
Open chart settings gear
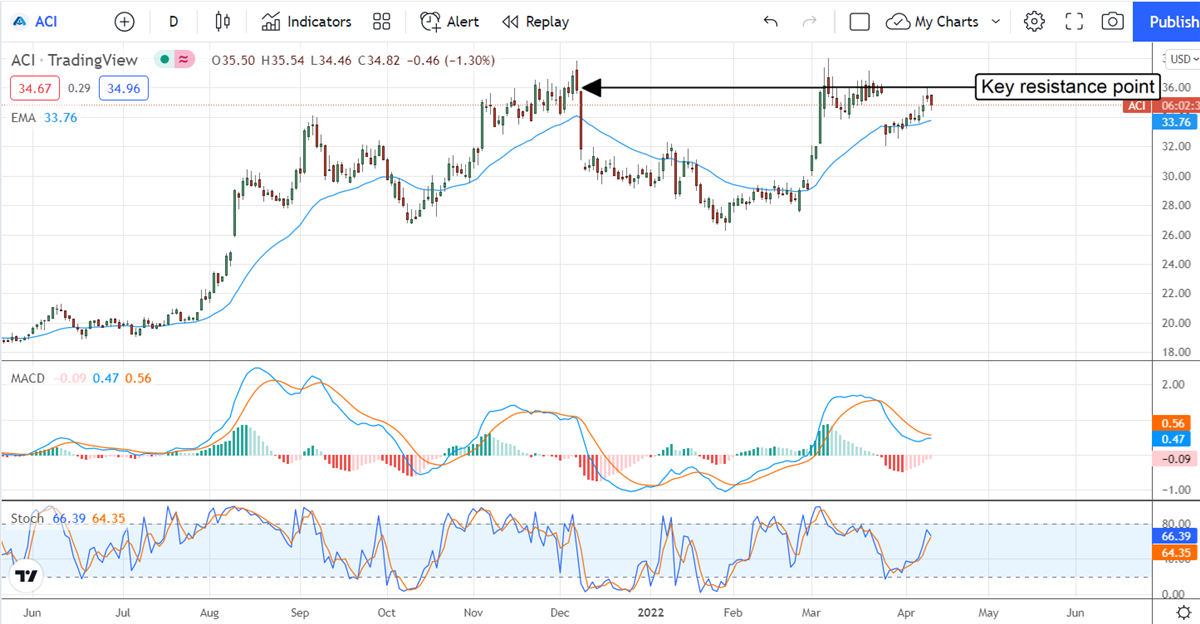1034,21
